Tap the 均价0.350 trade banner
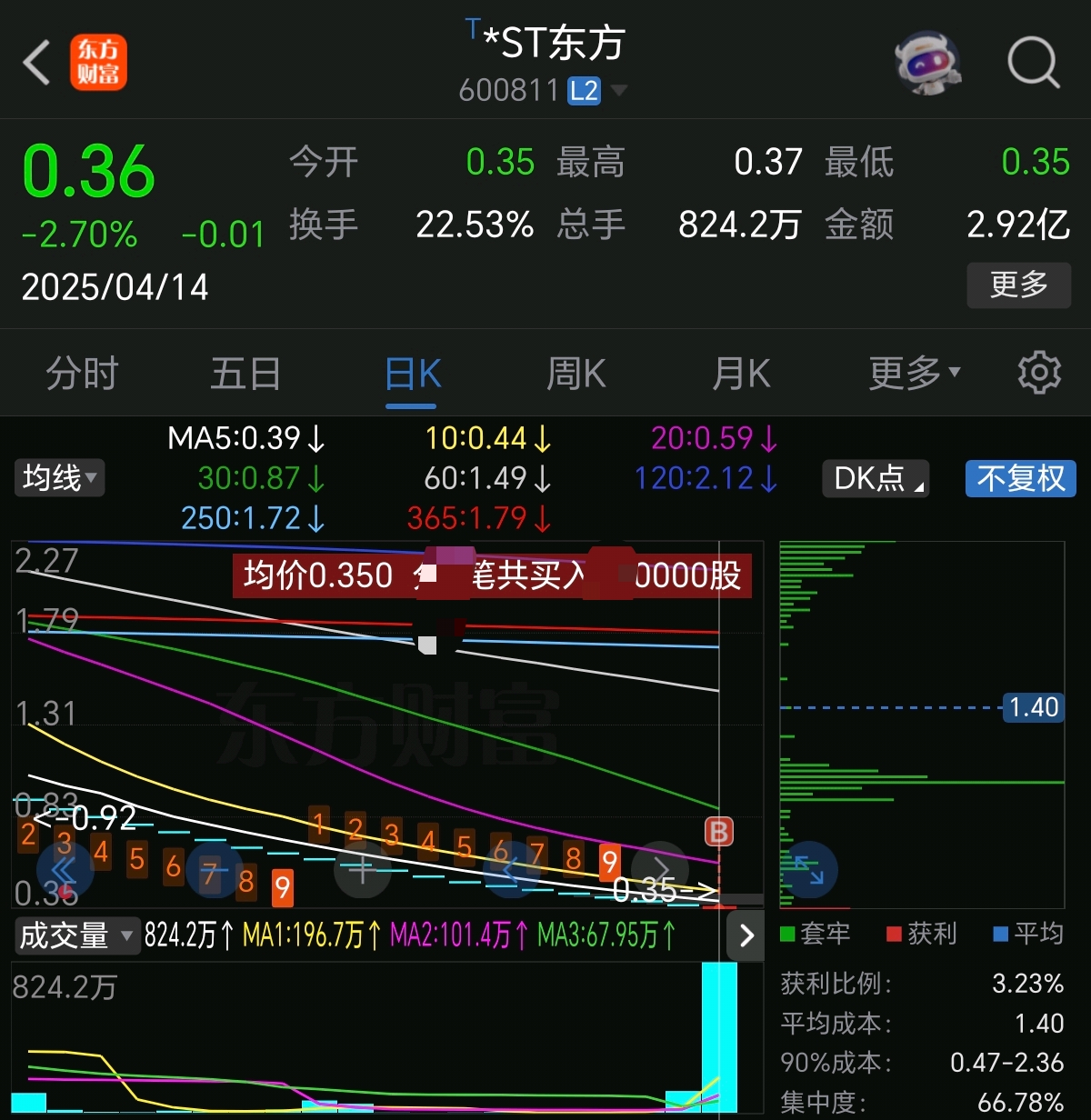The image size is (1091, 1120). pyautogui.click(x=493, y=575)
